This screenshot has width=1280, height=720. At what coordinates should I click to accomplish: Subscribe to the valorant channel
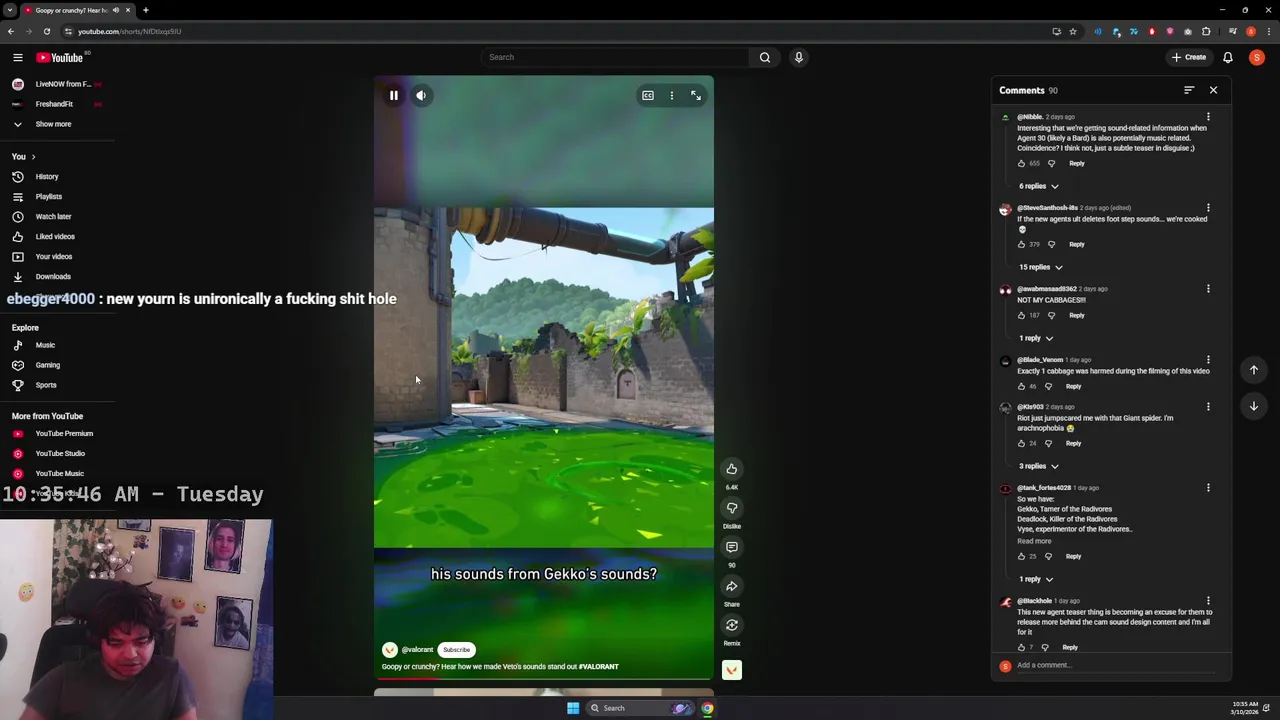click(456, 650)
